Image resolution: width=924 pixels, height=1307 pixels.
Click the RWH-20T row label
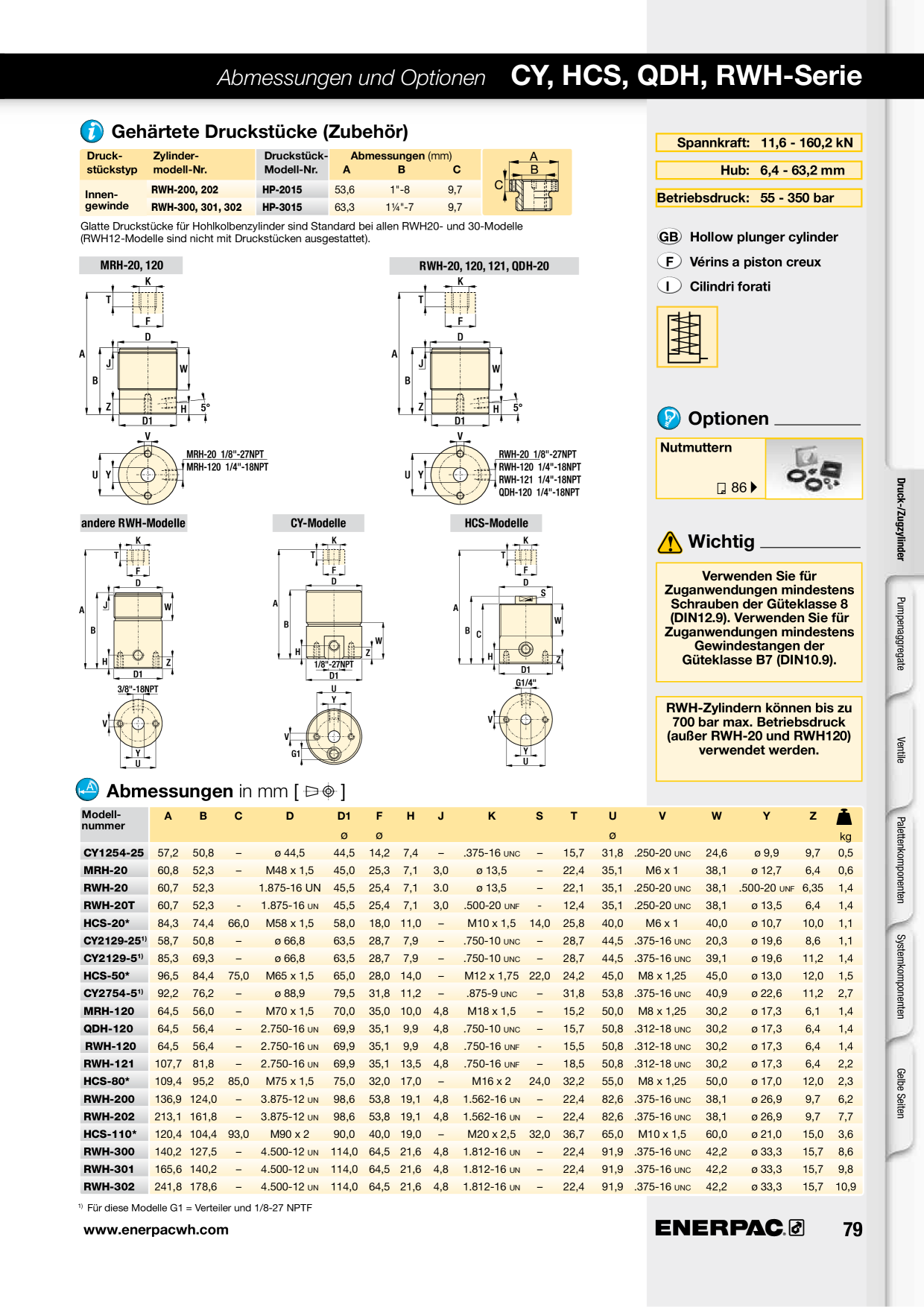(x=109, y=905)
